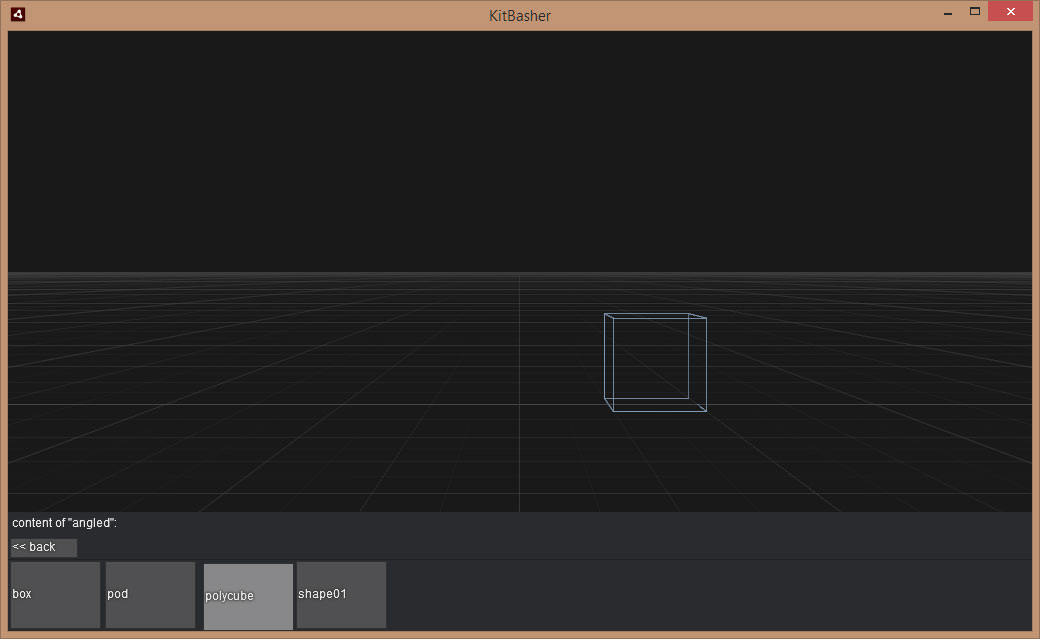Click the horizon line of the grid

coord(300,273)
